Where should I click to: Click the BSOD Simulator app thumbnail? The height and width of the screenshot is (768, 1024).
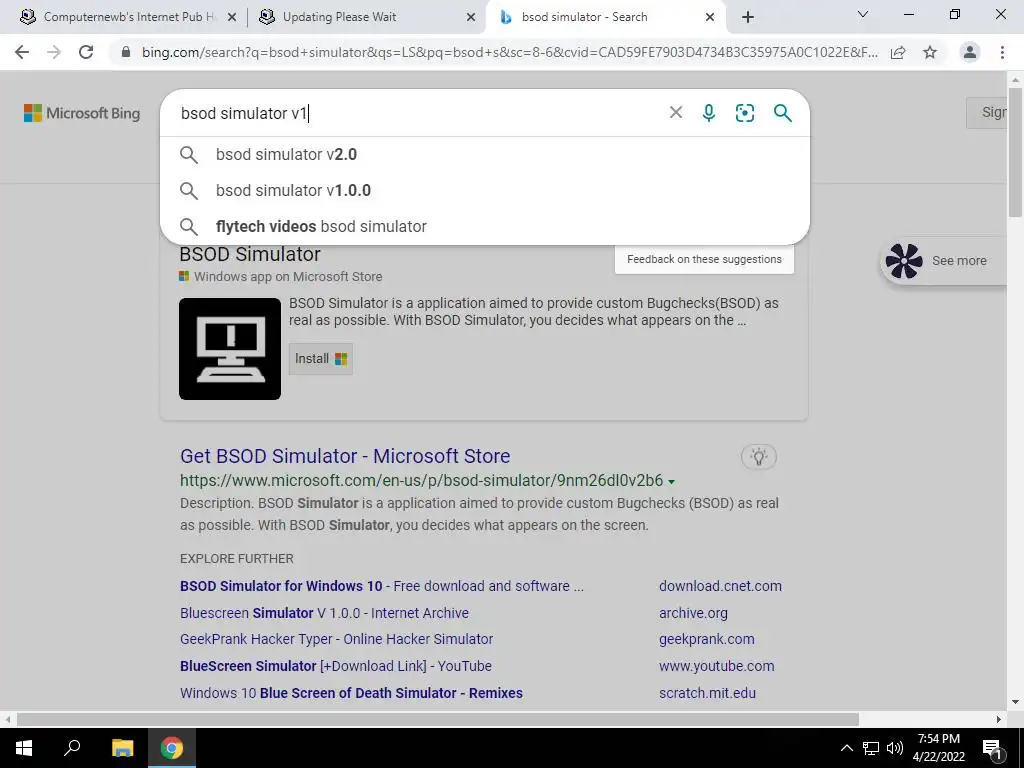230,349
